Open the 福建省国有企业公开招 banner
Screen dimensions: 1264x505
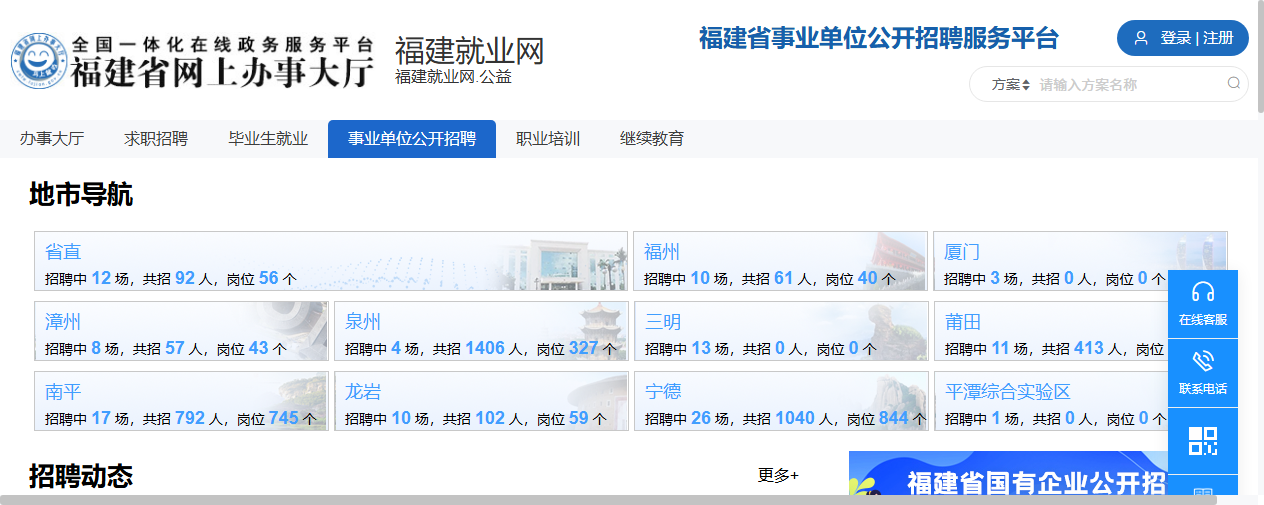[x=1008, y=480]
